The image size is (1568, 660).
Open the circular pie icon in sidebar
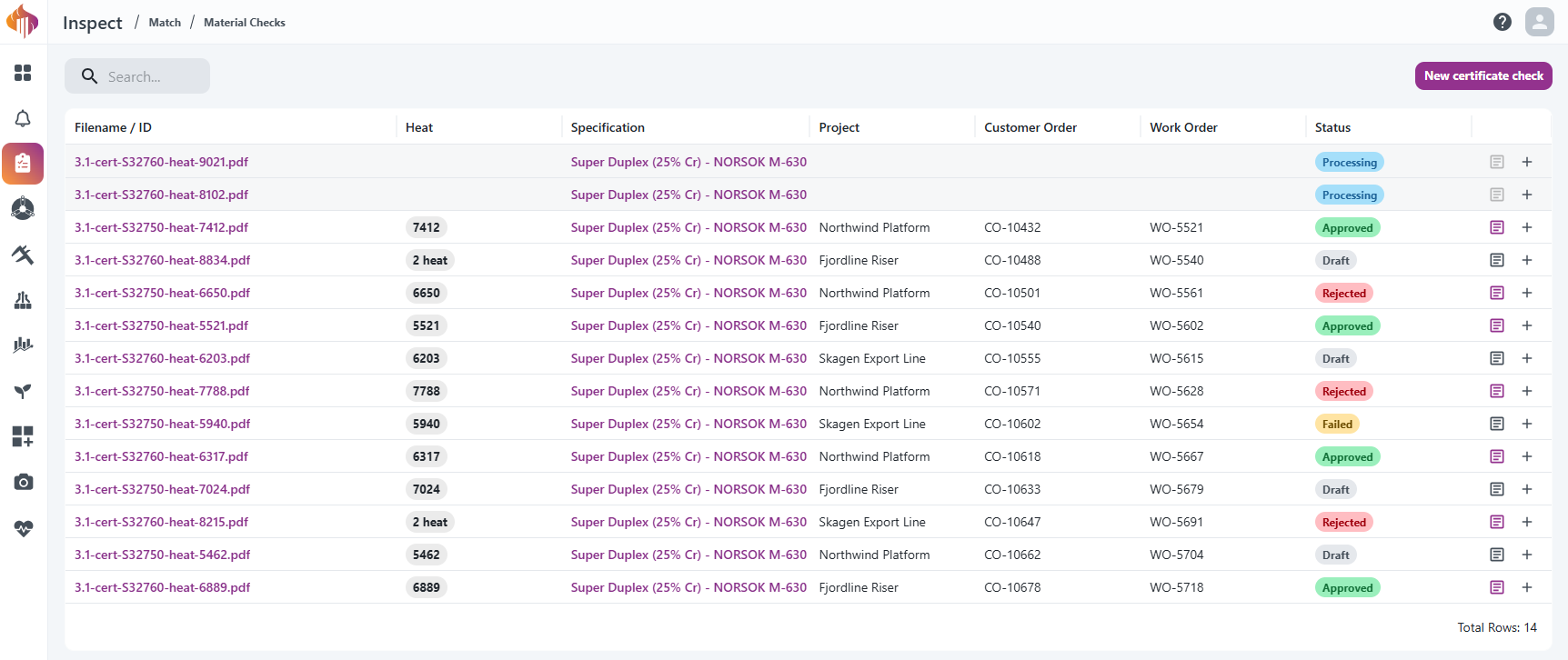pos(23,209)
